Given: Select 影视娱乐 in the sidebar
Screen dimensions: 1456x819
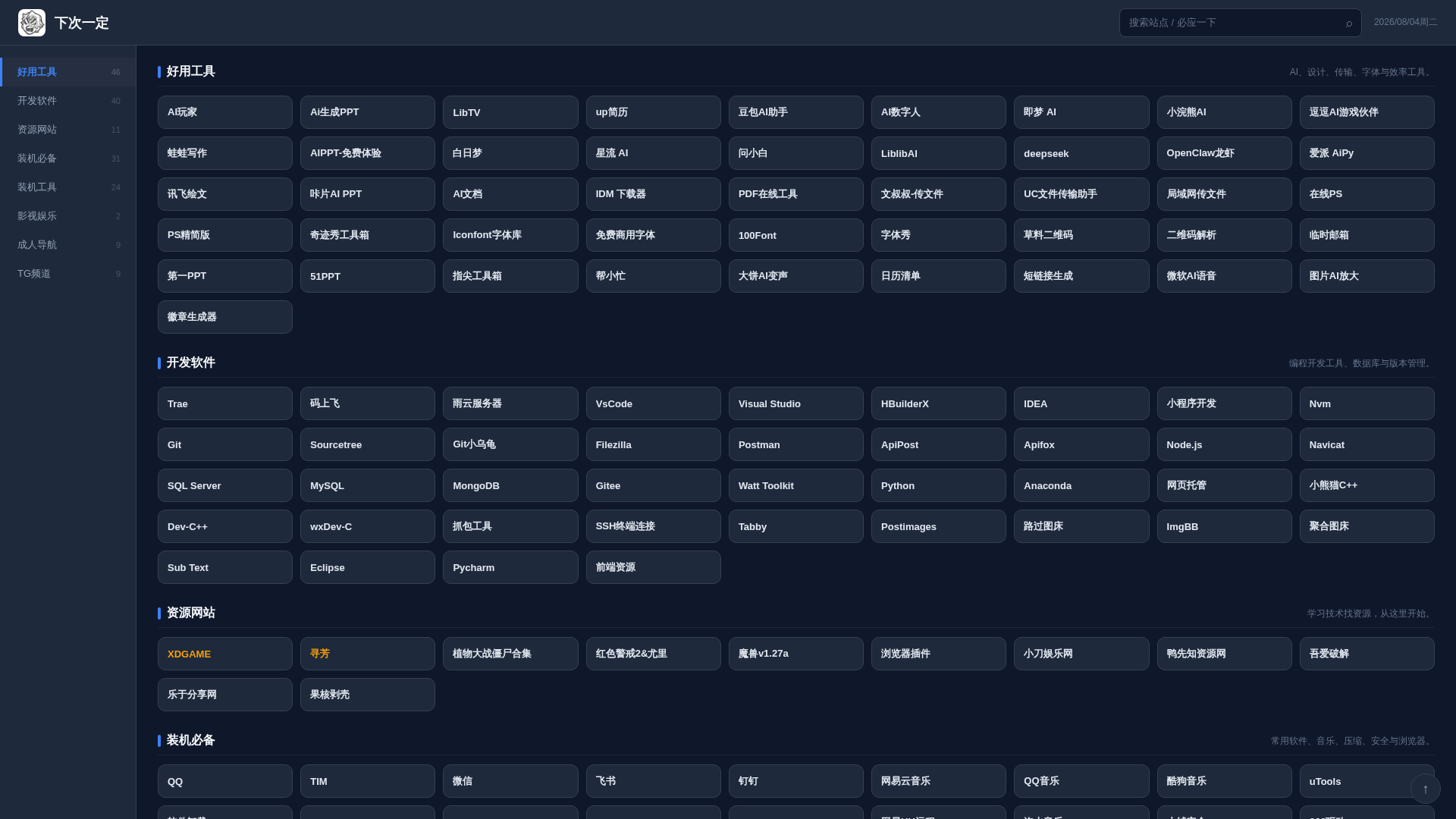Looking at the screenshot, I should (68, 216).
